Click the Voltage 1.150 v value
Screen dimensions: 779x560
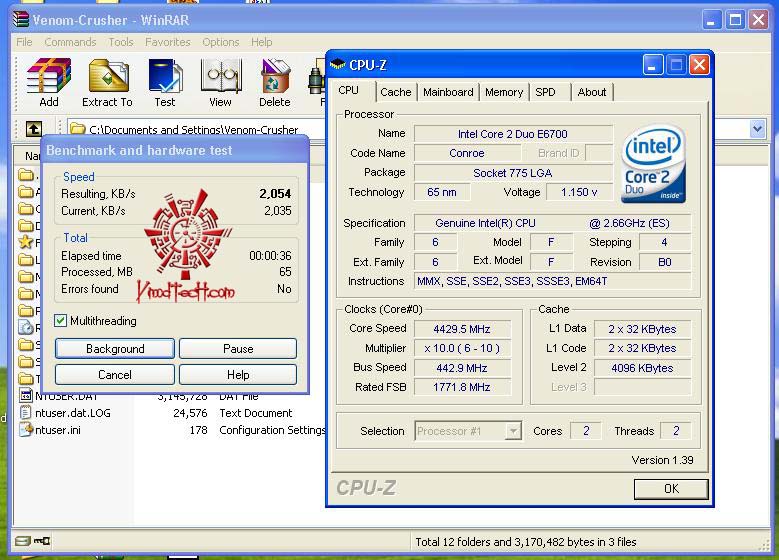[579, 192]
